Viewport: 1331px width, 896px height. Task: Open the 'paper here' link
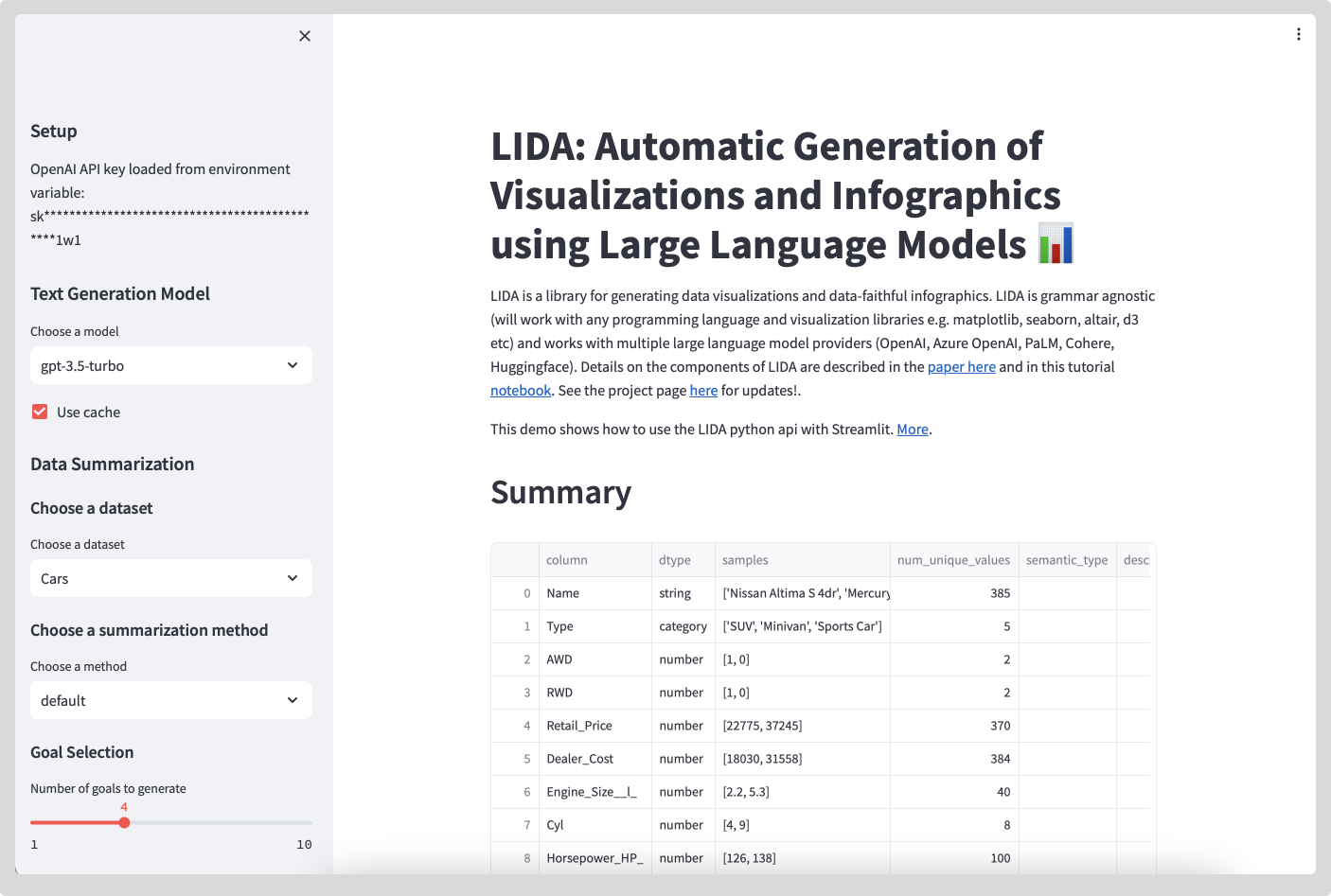click(x=961, y=367)
